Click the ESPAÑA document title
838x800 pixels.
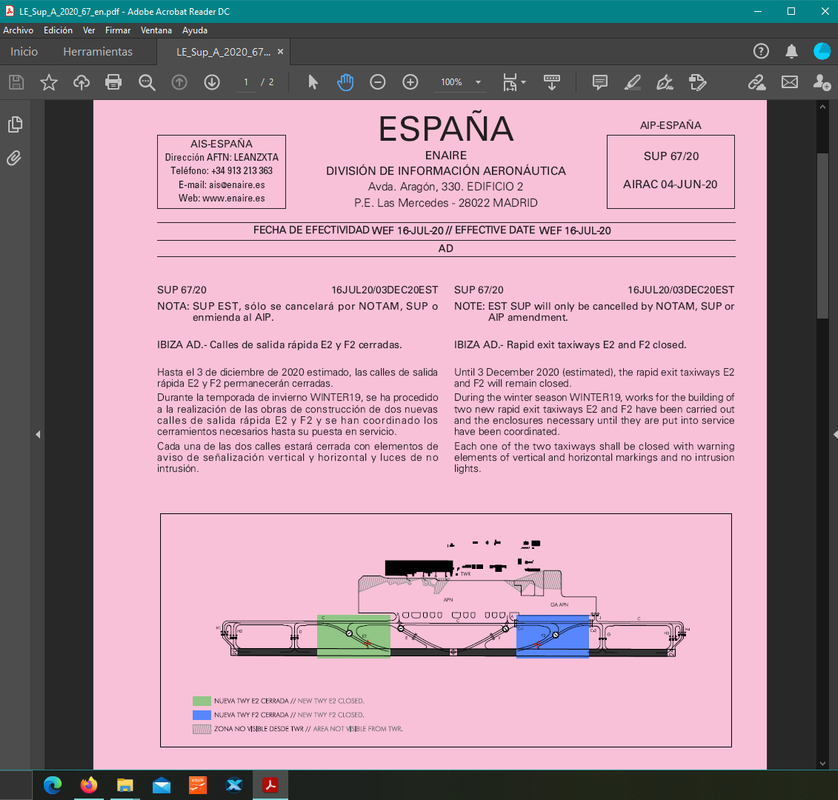tap(446, 129)
